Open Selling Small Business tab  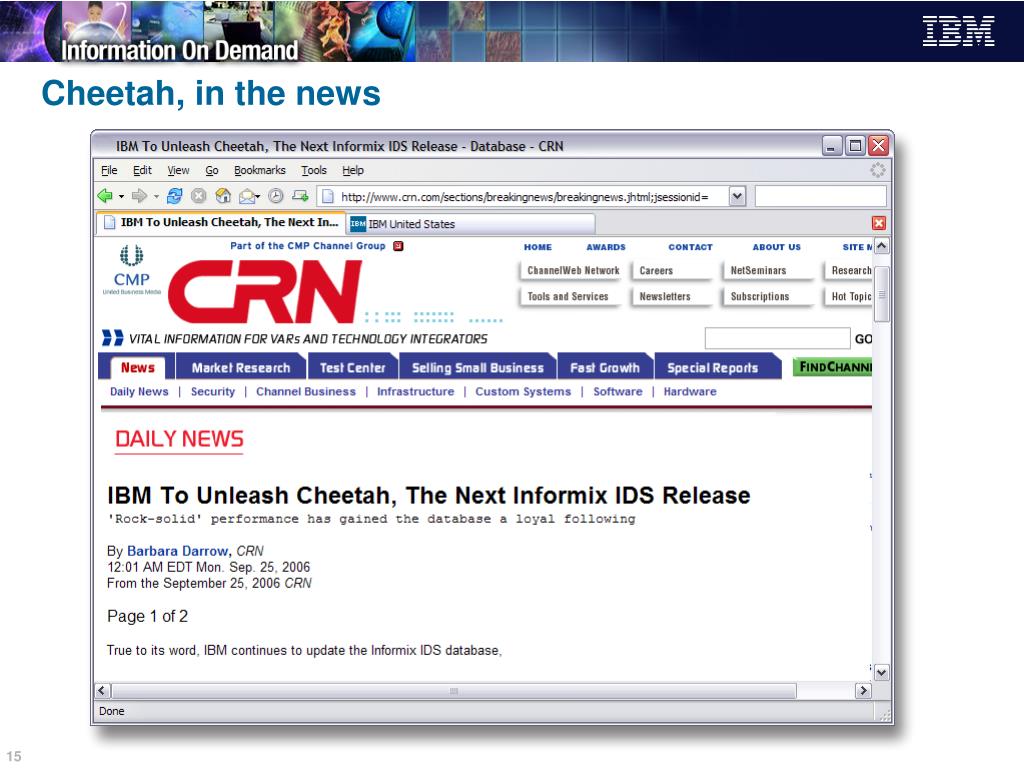[477, 368]
